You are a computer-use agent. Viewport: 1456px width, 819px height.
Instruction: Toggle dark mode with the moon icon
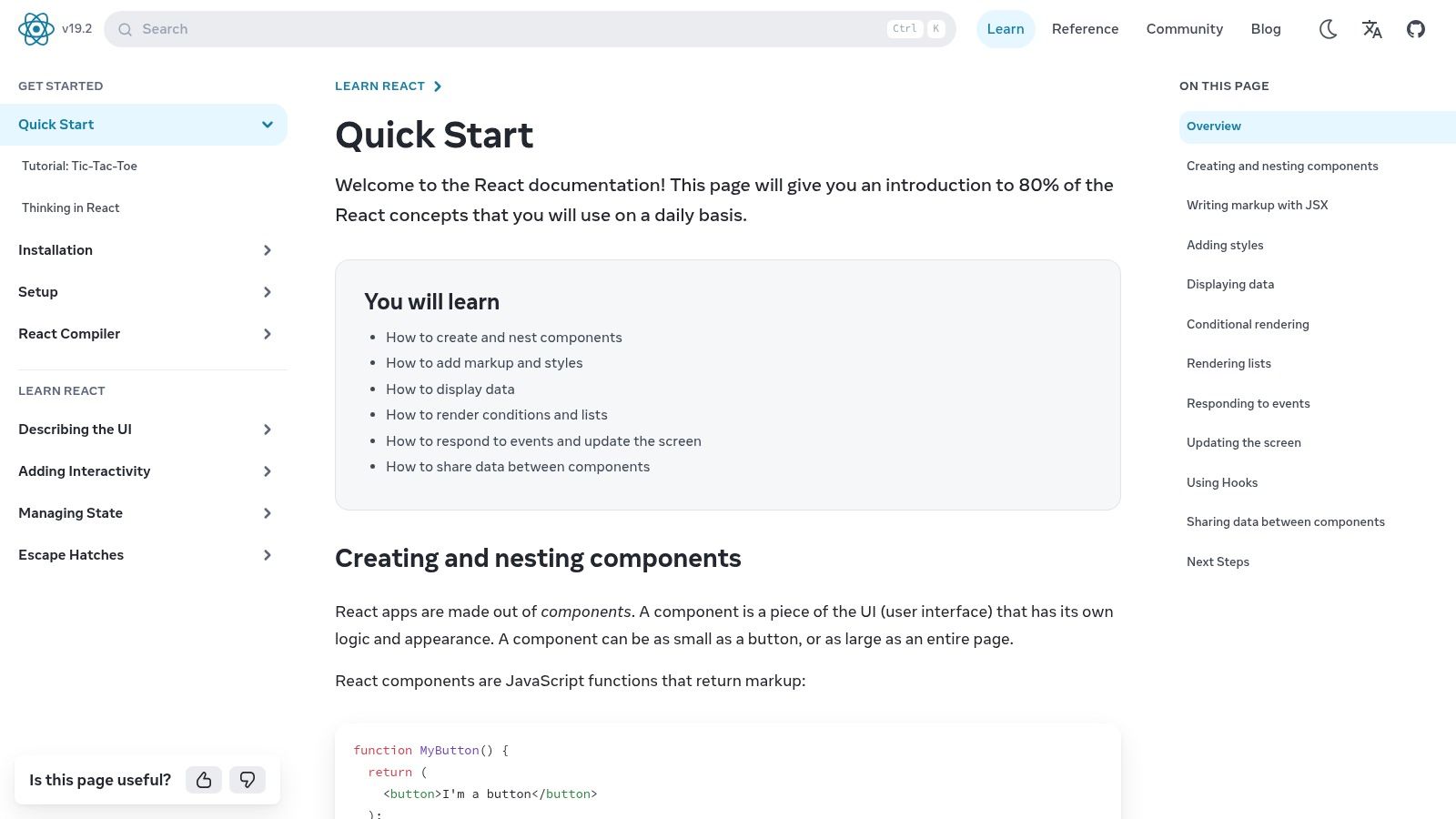tap(1328, 29)
